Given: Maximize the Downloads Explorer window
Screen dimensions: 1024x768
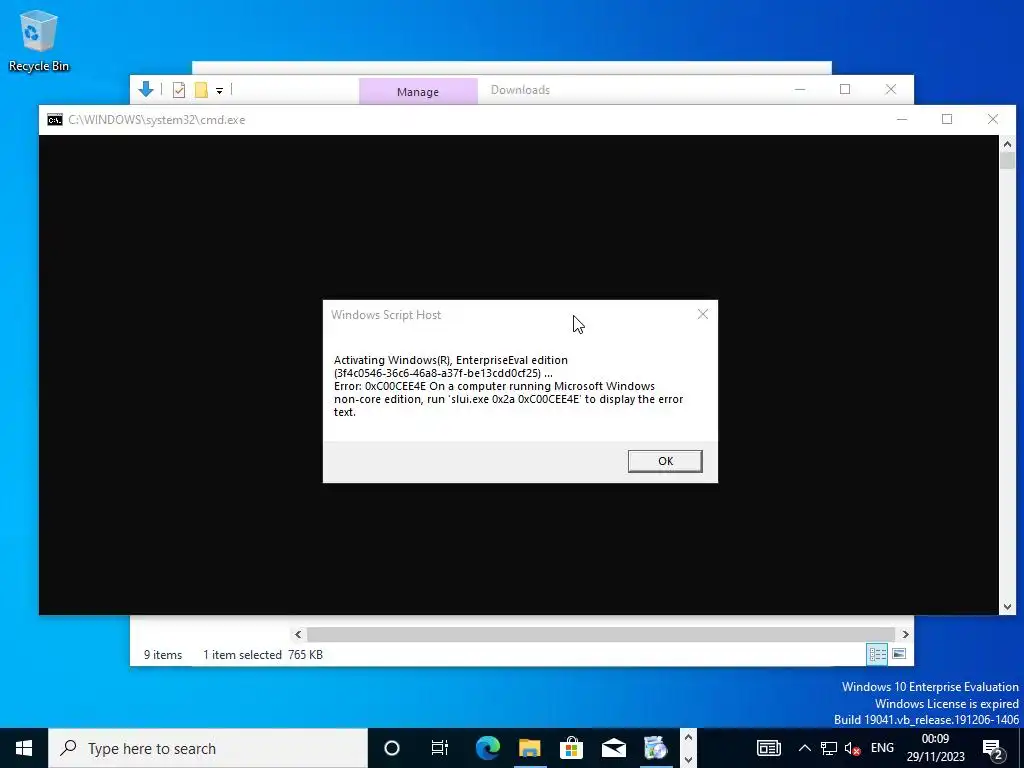Looking at the screenshot, I should tap(845, 89).
